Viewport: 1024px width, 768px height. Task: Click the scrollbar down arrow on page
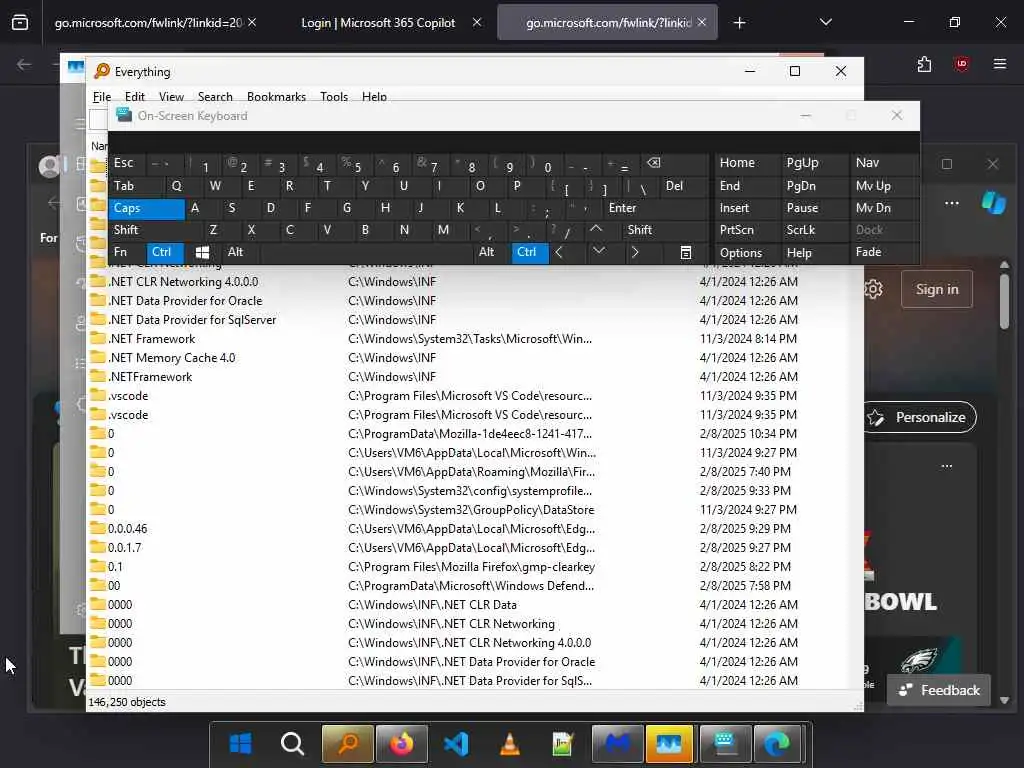pos(1004,700)
